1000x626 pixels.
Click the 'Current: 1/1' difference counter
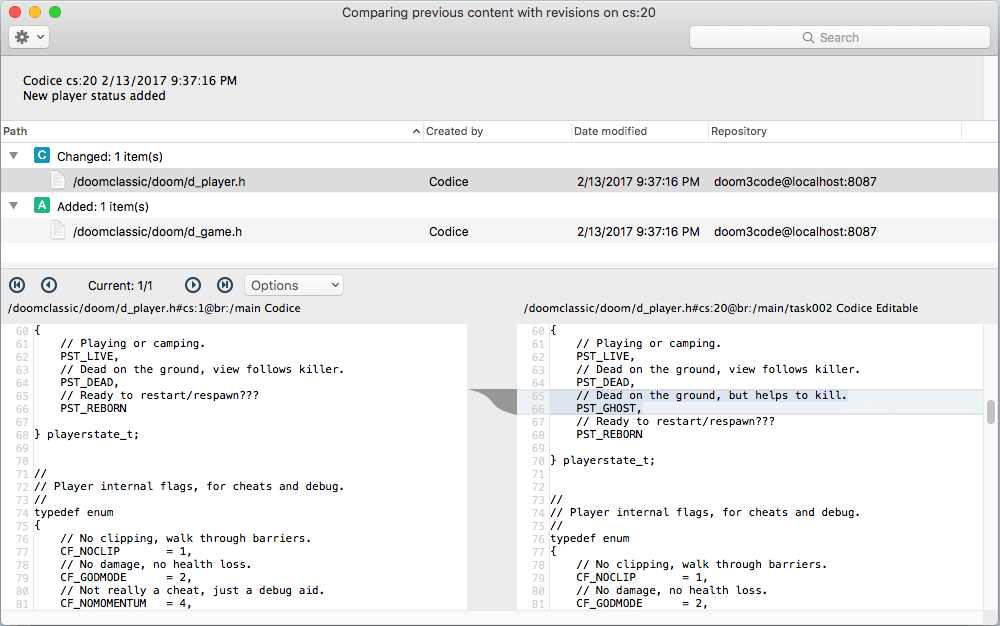point(120,286)
